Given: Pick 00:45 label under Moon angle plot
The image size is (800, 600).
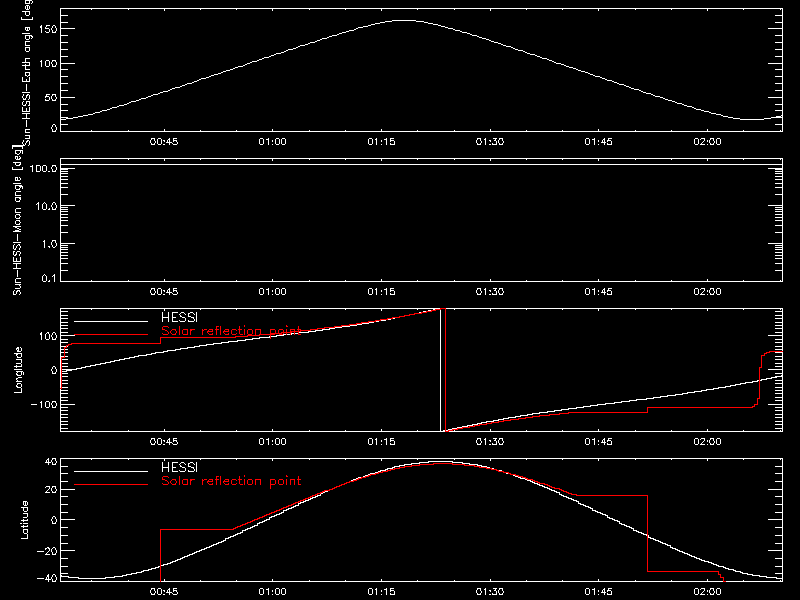Looking at the screenshot, I should pyautogui.click(x=164, y=292).
